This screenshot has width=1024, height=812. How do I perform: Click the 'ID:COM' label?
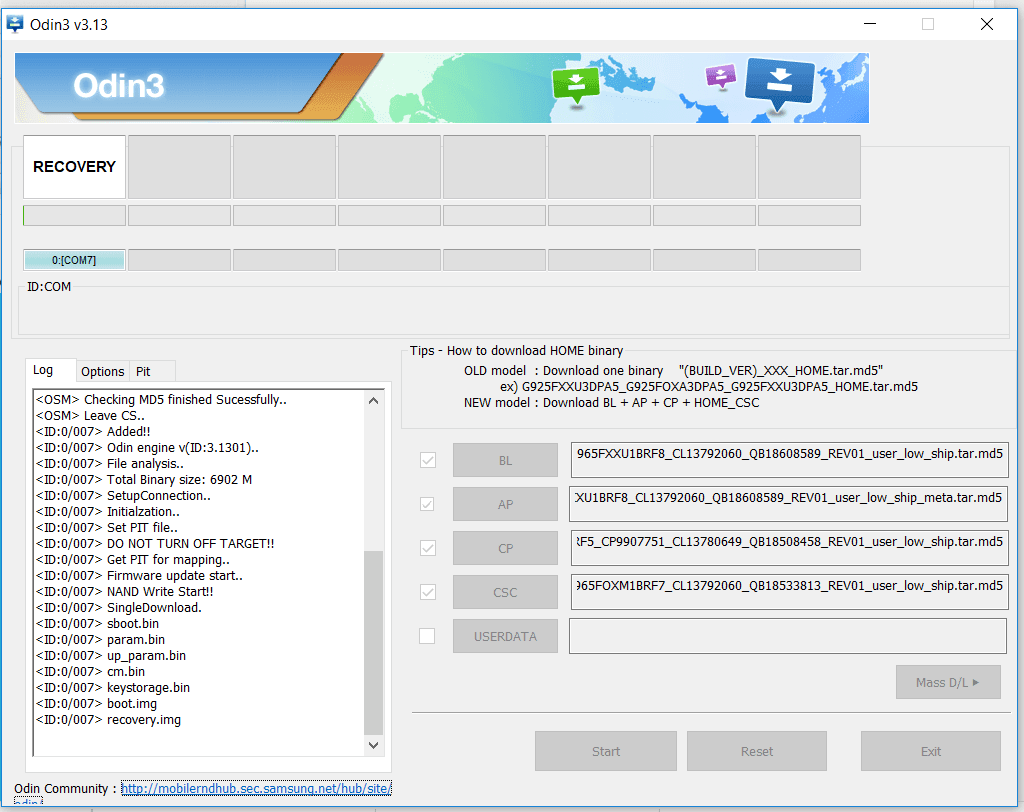49,287
